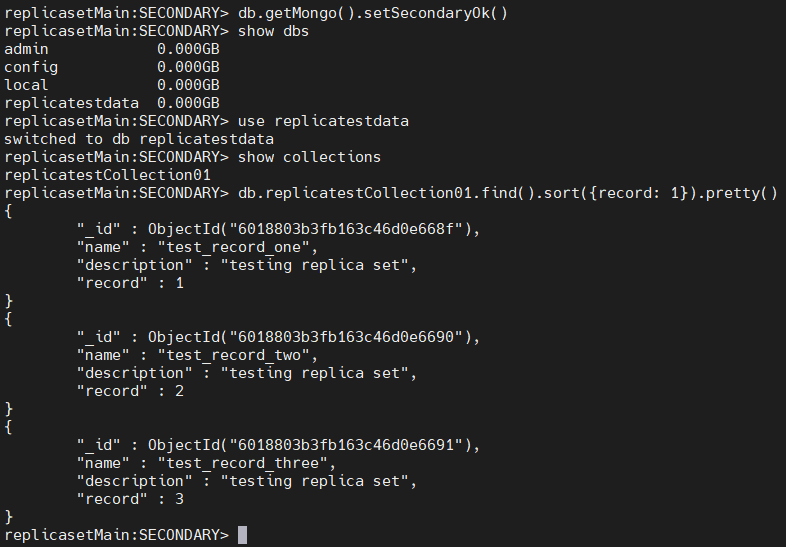Click the find().sort() query command

pos(507,193)
